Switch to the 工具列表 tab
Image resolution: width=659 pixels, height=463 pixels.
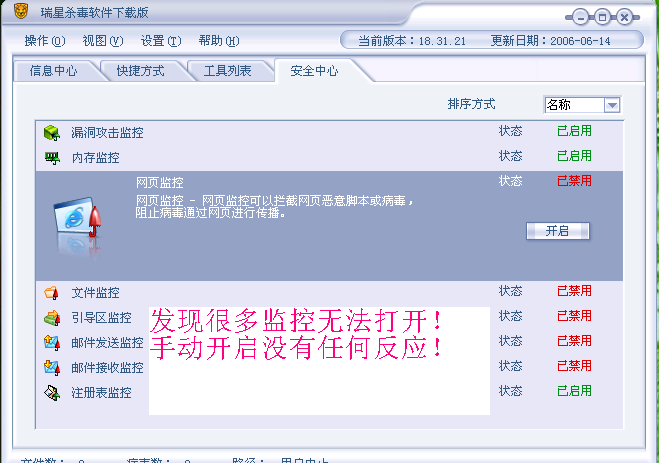[x=227, y=71]
